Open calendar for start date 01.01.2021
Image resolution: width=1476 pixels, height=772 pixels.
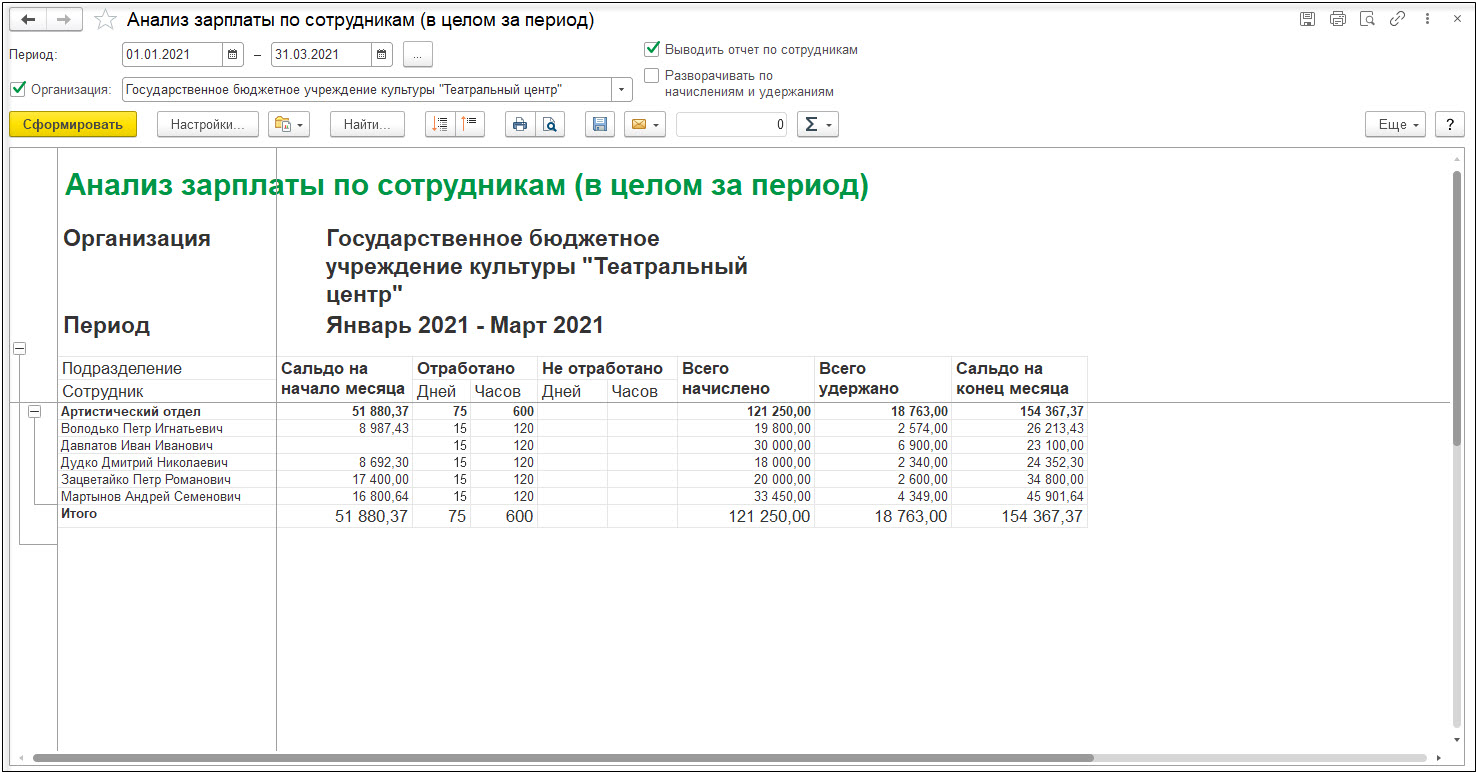pos(233,54)
